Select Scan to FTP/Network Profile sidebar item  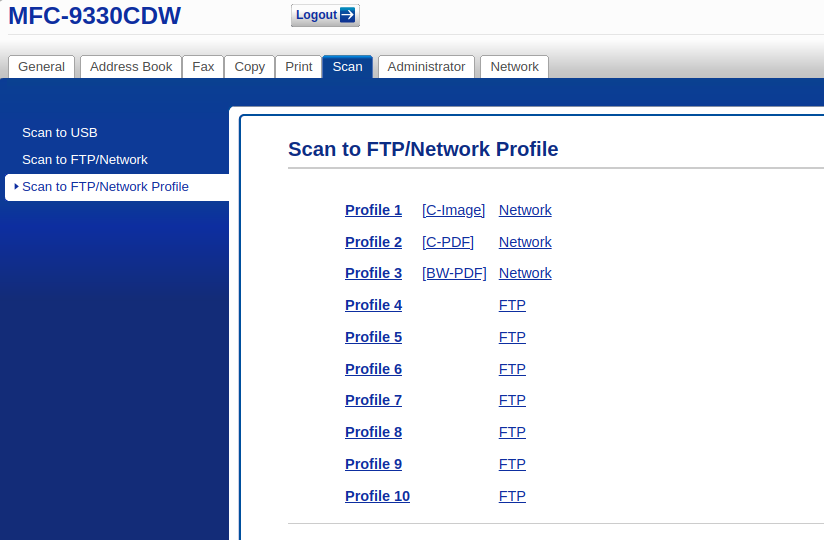[117, 187]
